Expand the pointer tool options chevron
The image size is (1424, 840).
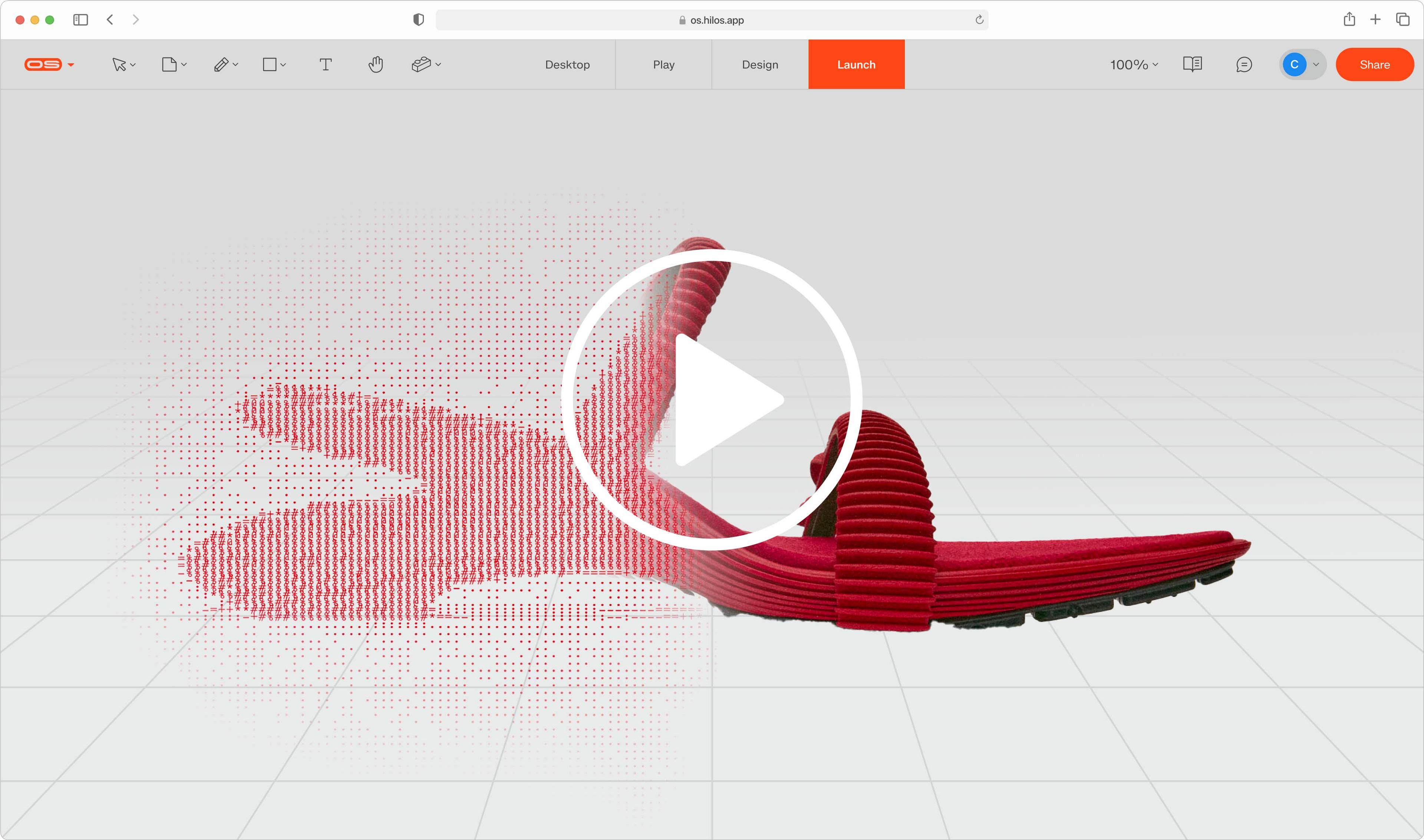(x=133, y=65)
